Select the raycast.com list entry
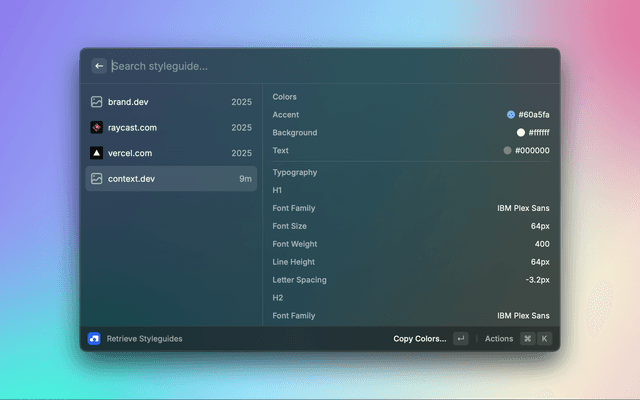The height and width of the screenshot is (400, 640). click(171, 127)
